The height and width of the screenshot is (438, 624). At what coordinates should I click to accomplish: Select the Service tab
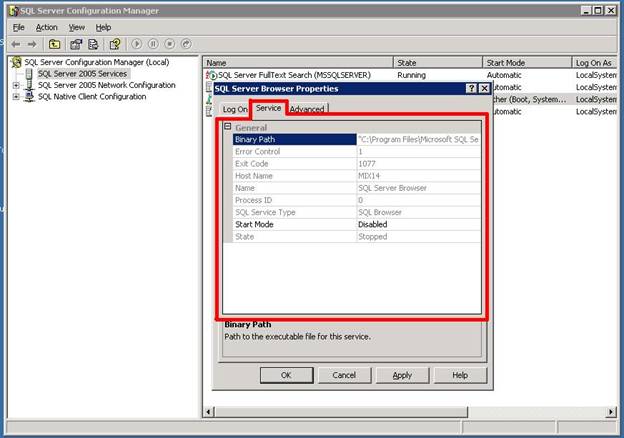click(268, 108)
